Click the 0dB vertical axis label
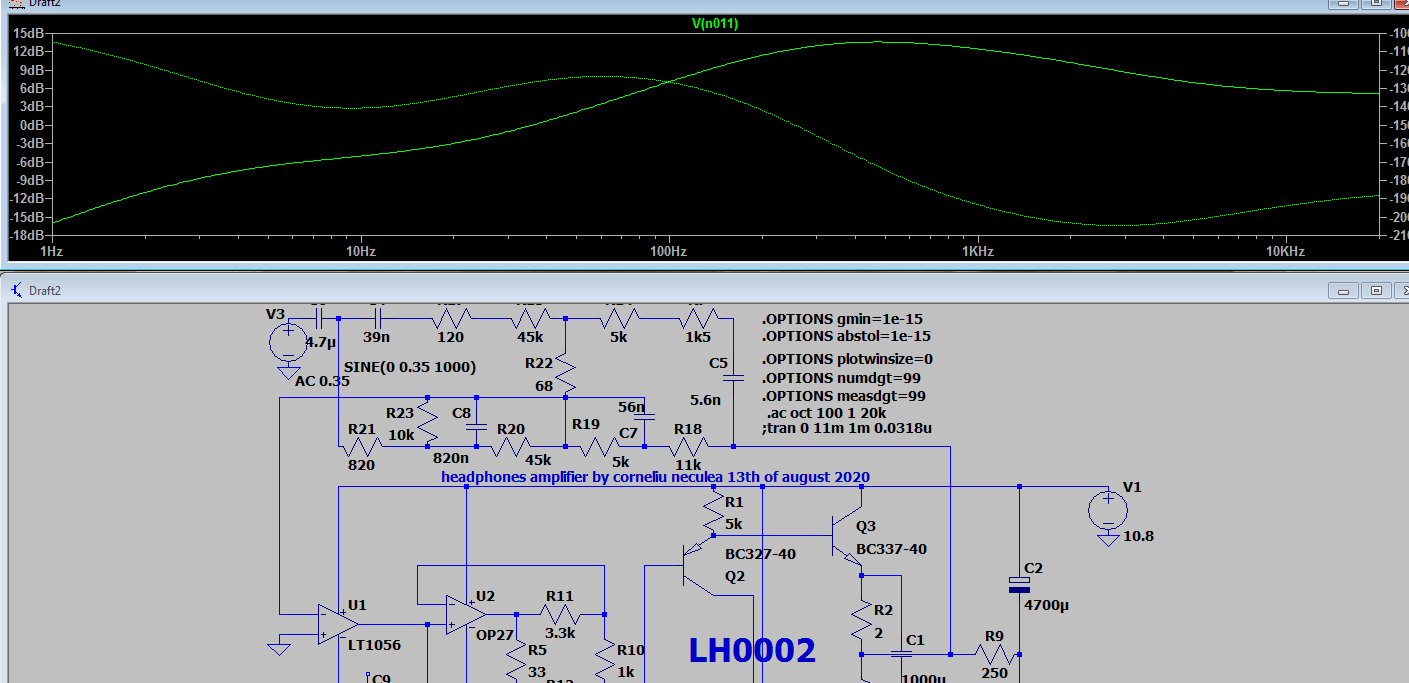This screenshot has height=683, width=1409. [x=33, y=125]
